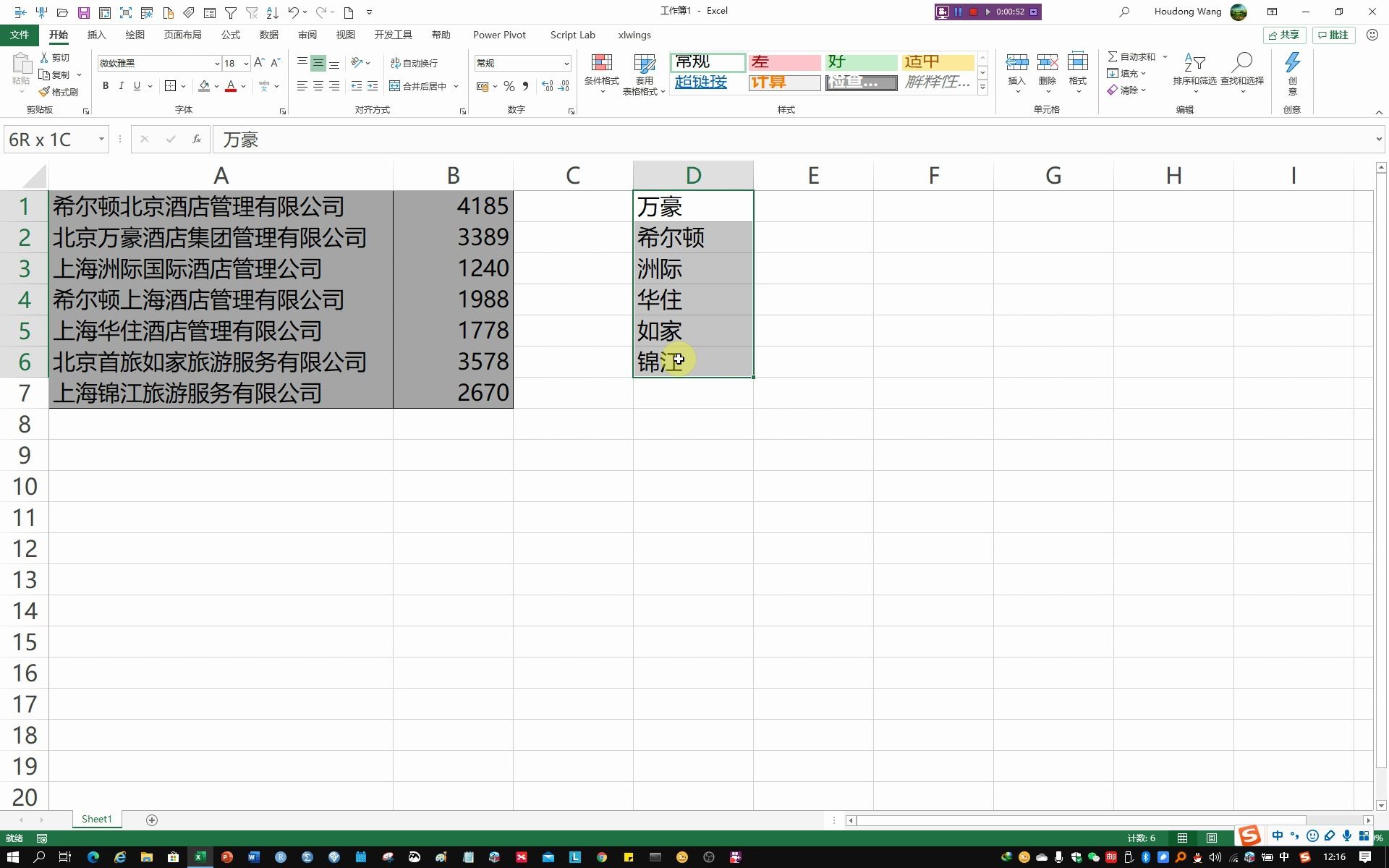1389x868 pixels.
Task: Toggle italic formatting
Action: (x=120, y=86)
